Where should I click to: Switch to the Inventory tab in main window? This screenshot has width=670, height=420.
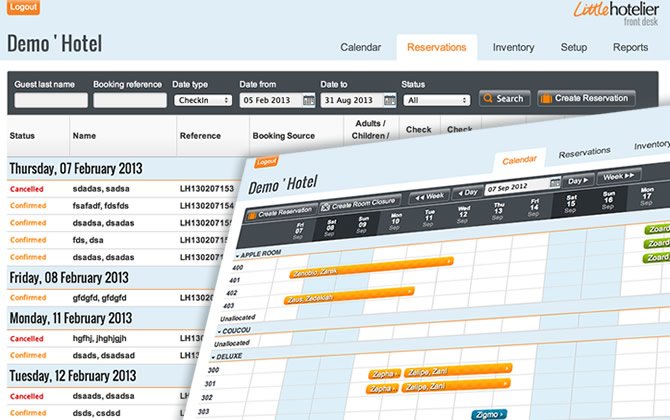[x=513, y=47]
